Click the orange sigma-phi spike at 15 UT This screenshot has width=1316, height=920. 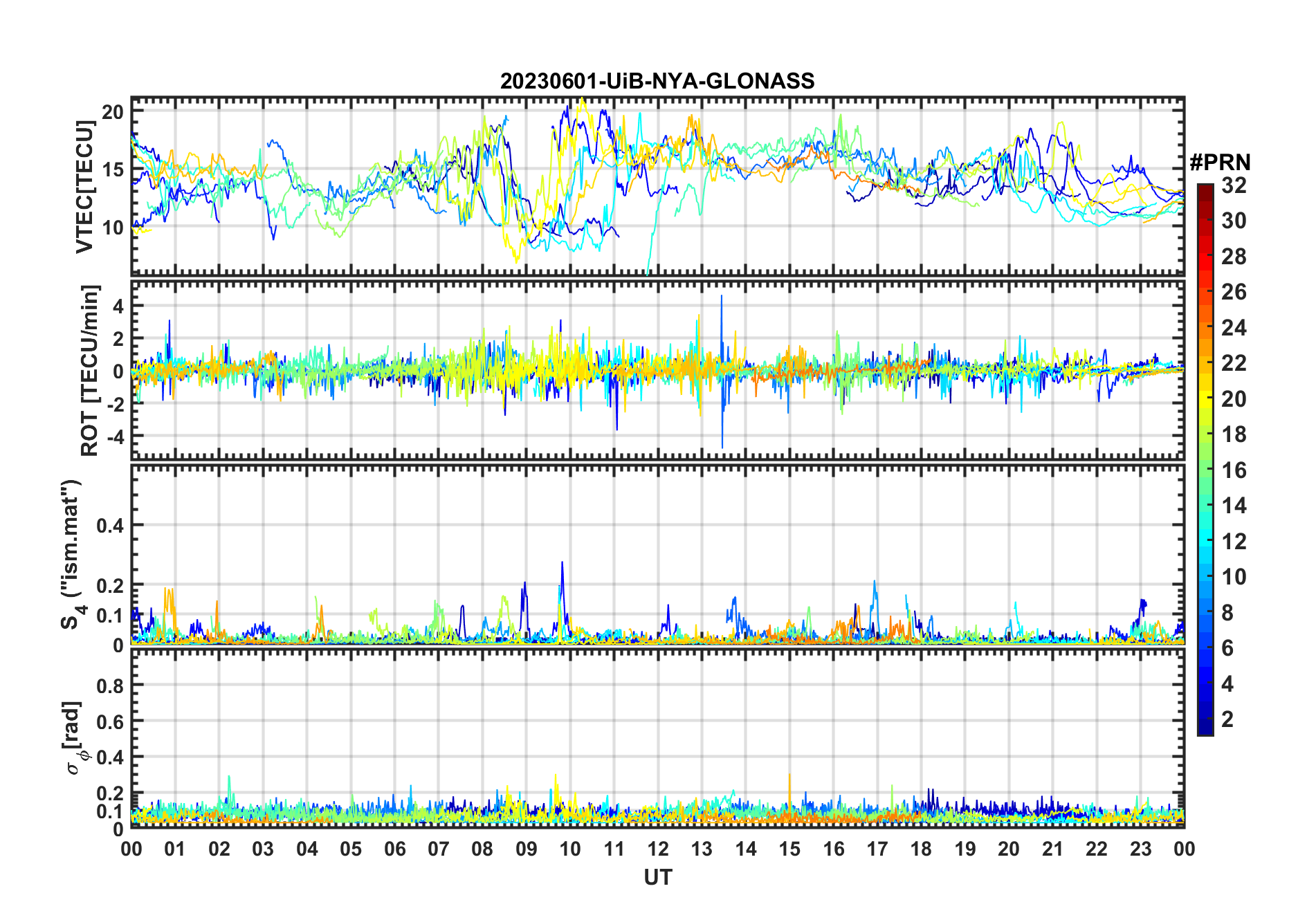pos(789,777)
